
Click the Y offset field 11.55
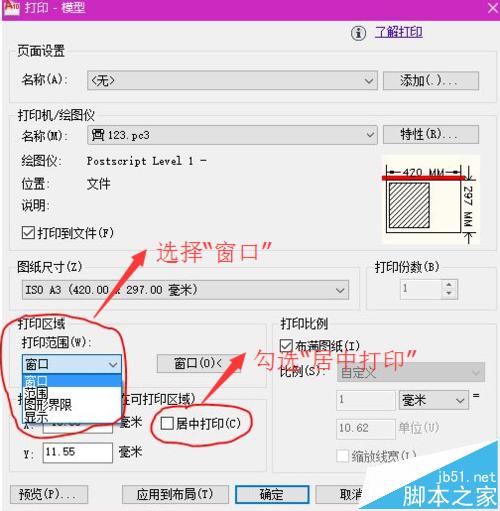click(x=78, y=452)
